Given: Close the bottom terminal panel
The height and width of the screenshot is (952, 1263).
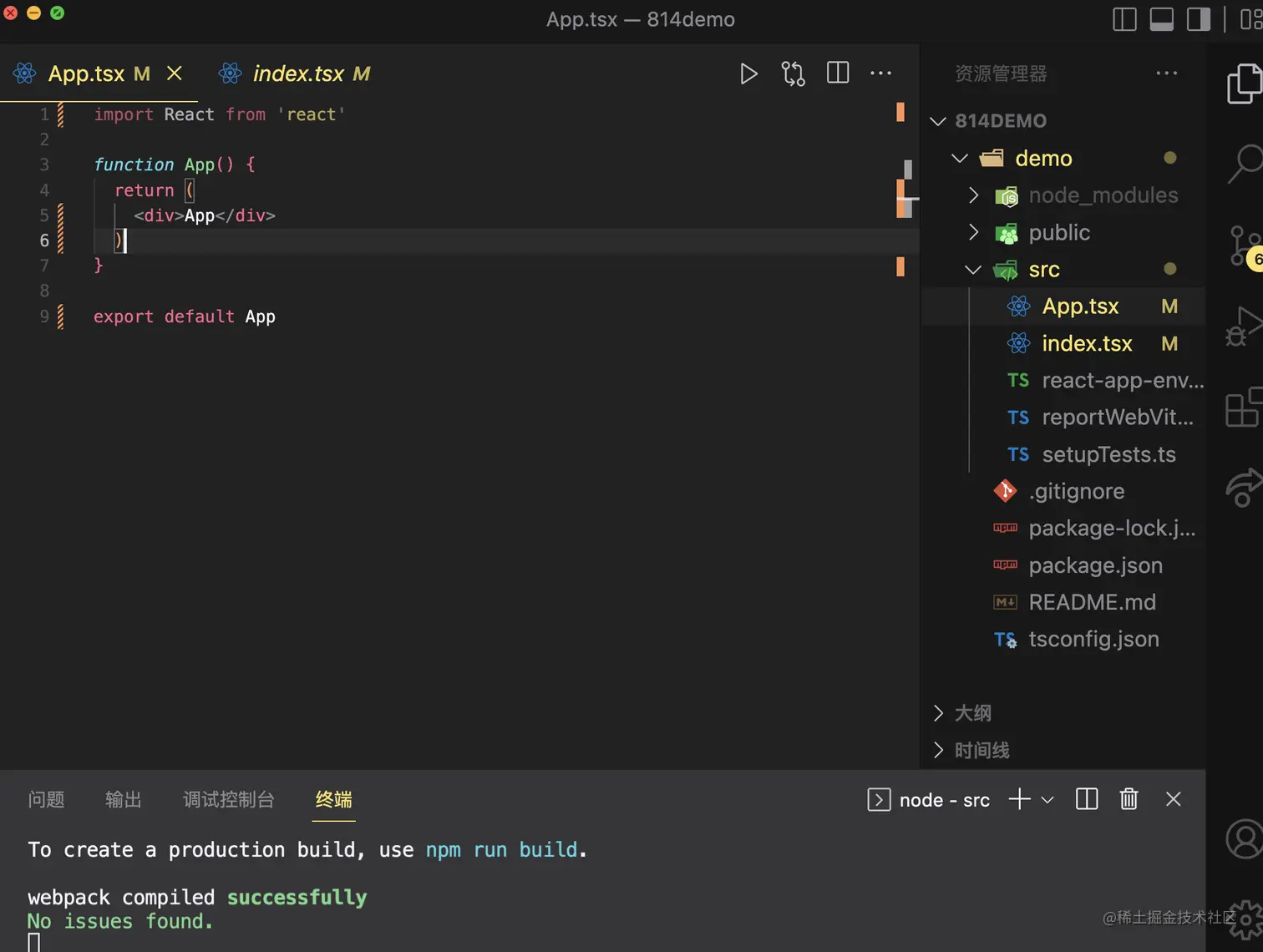Looking at the screenshot, I should (1173, 800).
